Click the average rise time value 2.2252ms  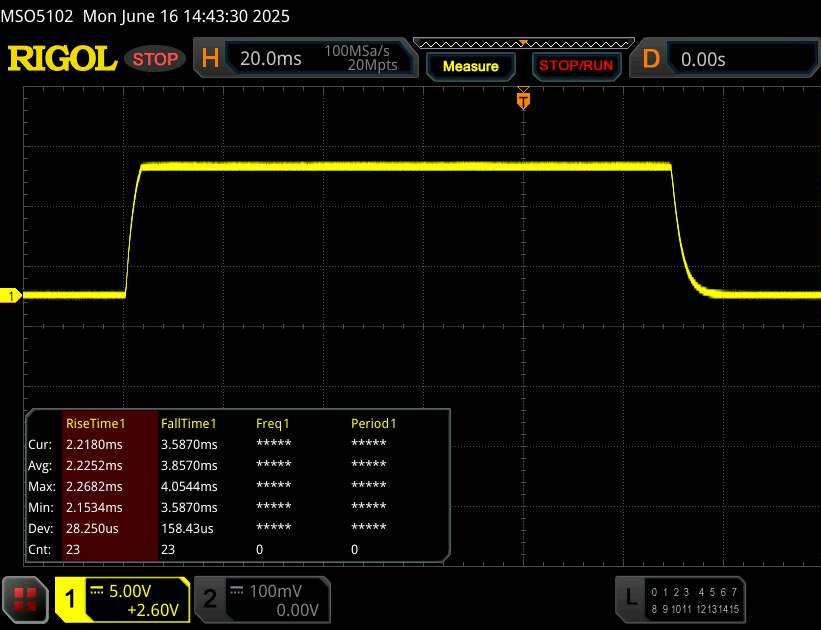(x=94, y=466)
